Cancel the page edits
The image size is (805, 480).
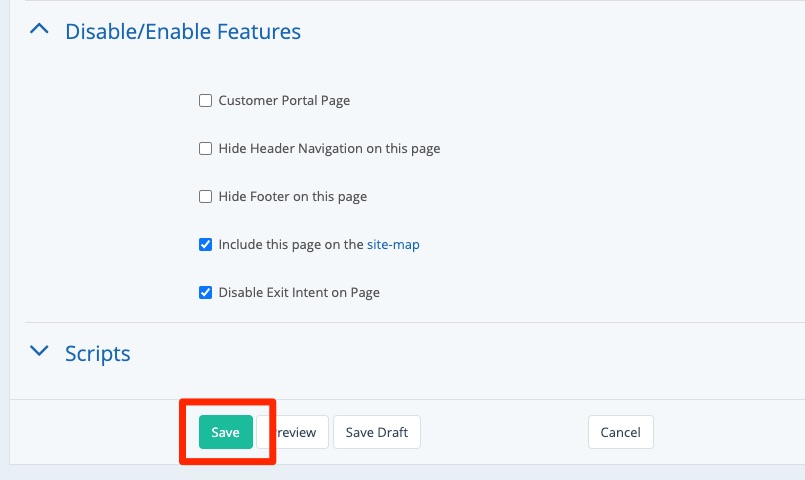pos(620,432)
